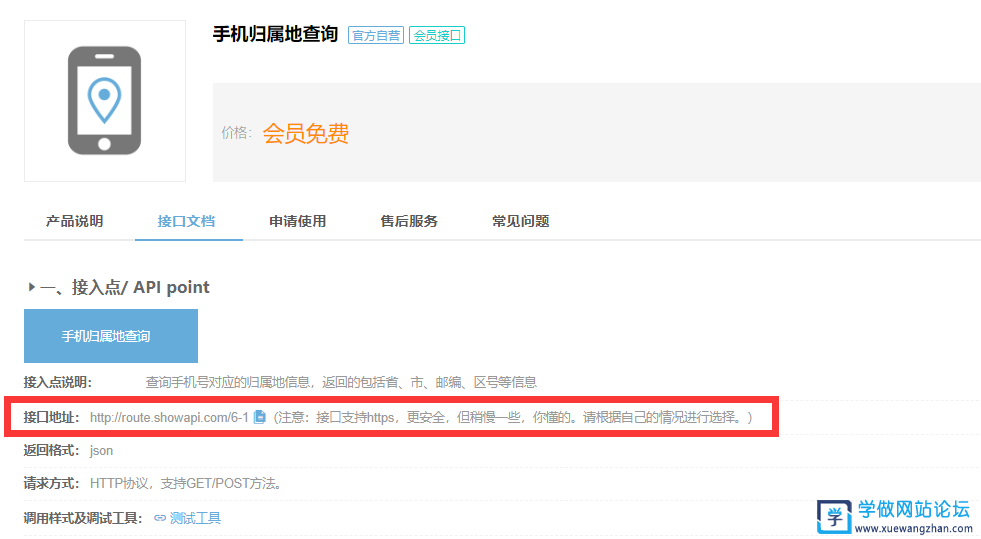Open the 测试工具 link

click(x=195, y=518)
